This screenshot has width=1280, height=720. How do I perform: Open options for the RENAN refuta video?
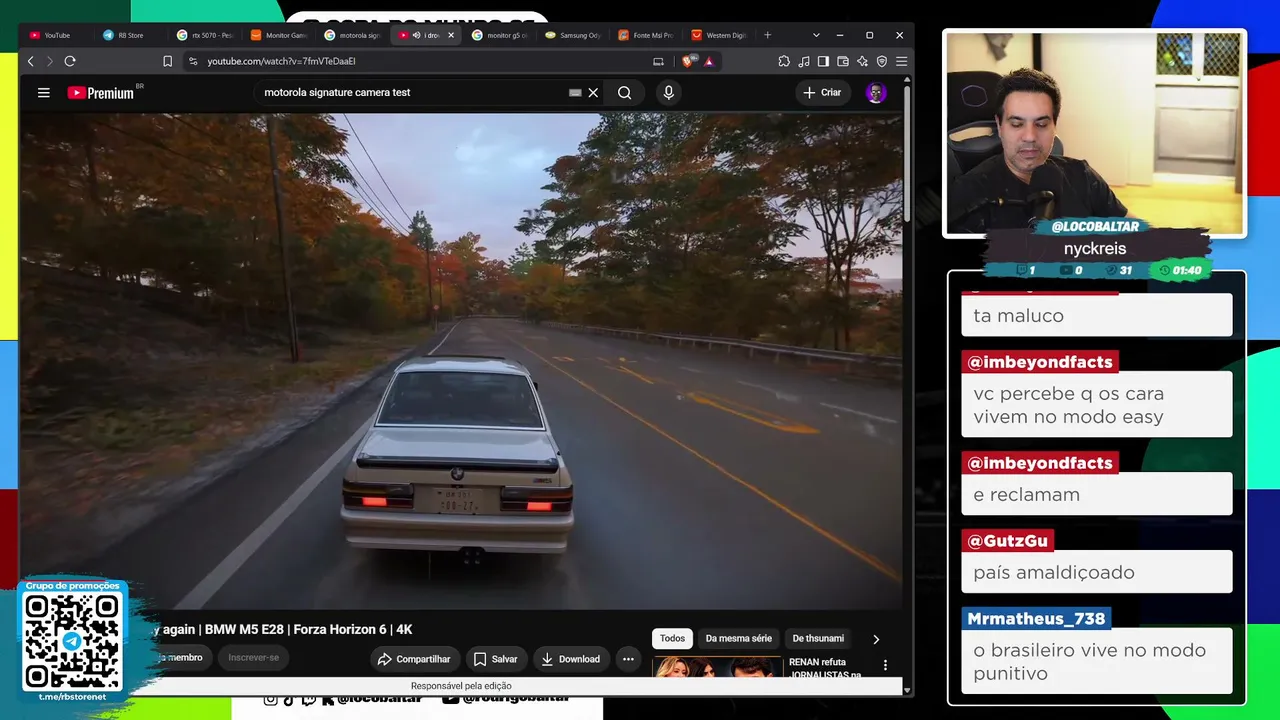pos(885,665)
